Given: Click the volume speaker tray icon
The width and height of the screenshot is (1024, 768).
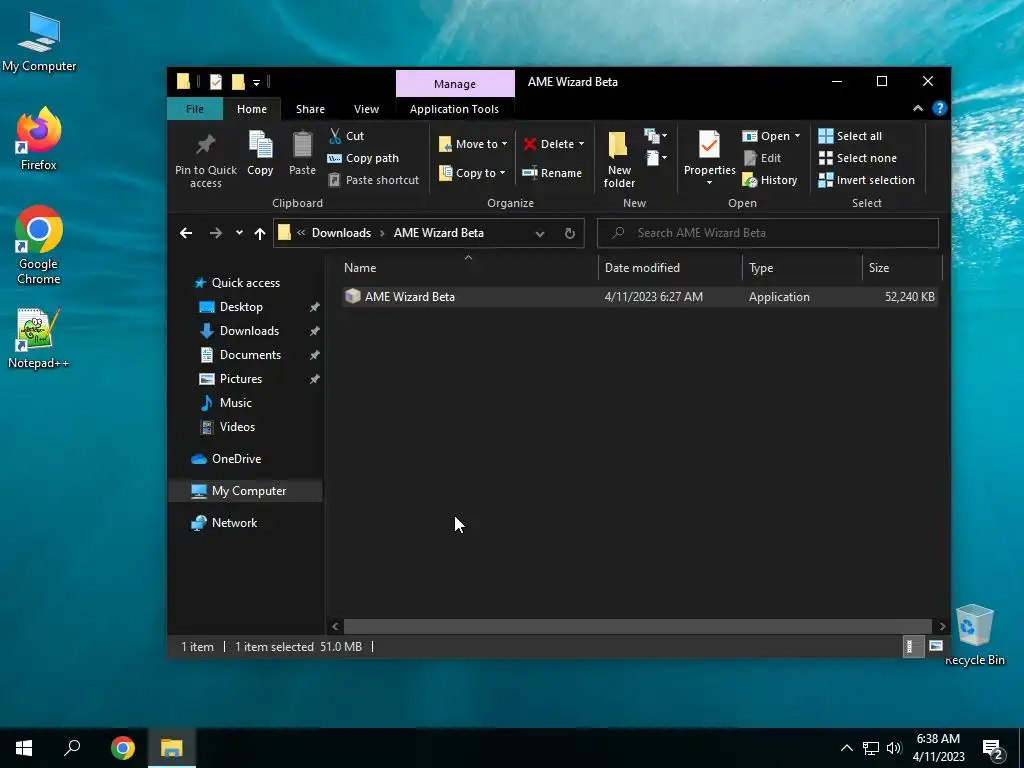Looking at the screenshot, I should point(894,748).
